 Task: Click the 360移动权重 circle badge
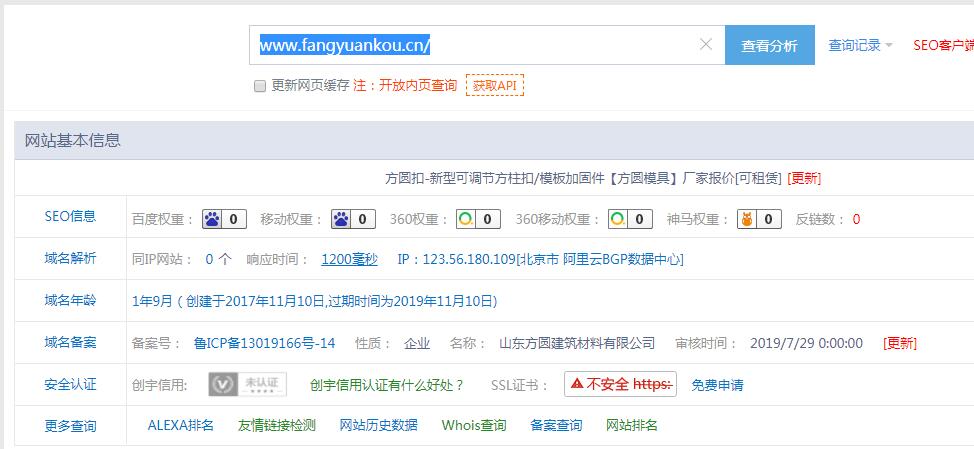pyautogui.click(x=630, y=219)
